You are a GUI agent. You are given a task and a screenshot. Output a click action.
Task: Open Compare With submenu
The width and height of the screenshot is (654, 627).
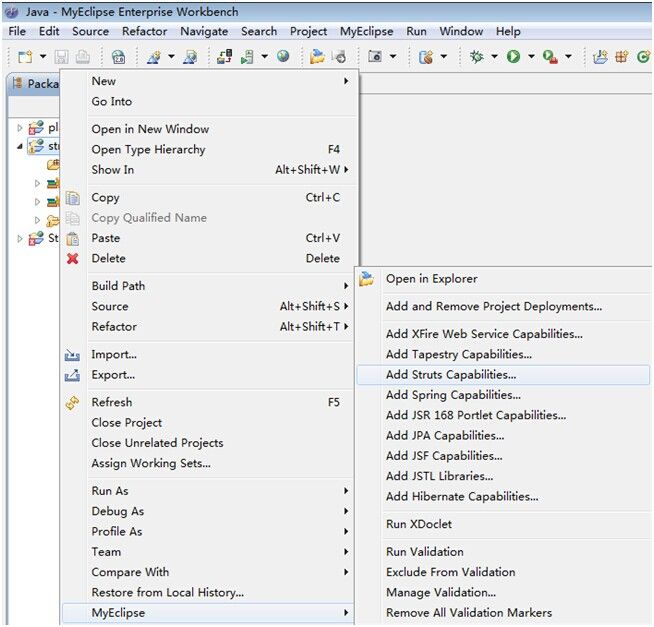tap(209, 572)
